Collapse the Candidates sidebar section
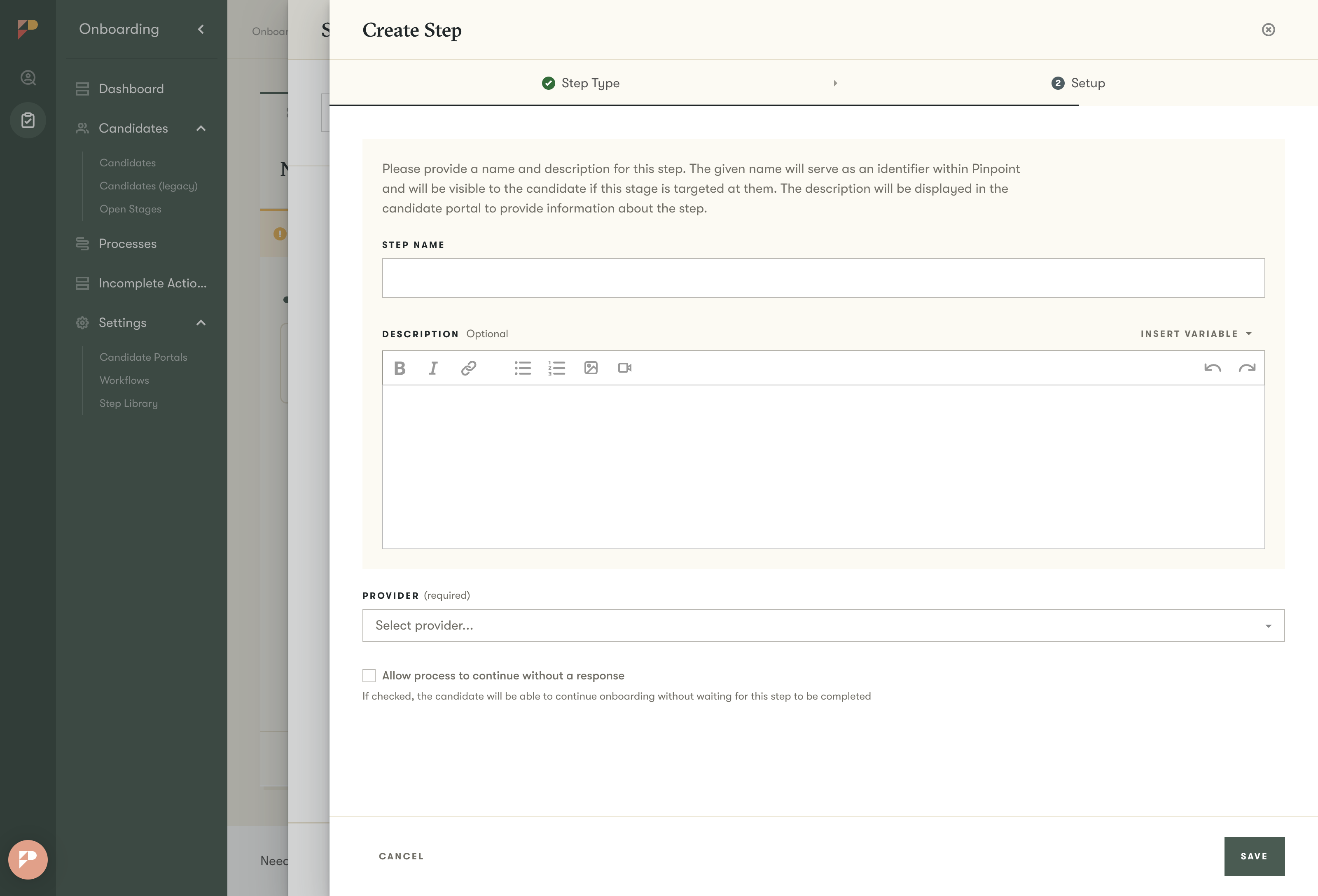This screenshot has width=1318, height=896. pos(201,128)
